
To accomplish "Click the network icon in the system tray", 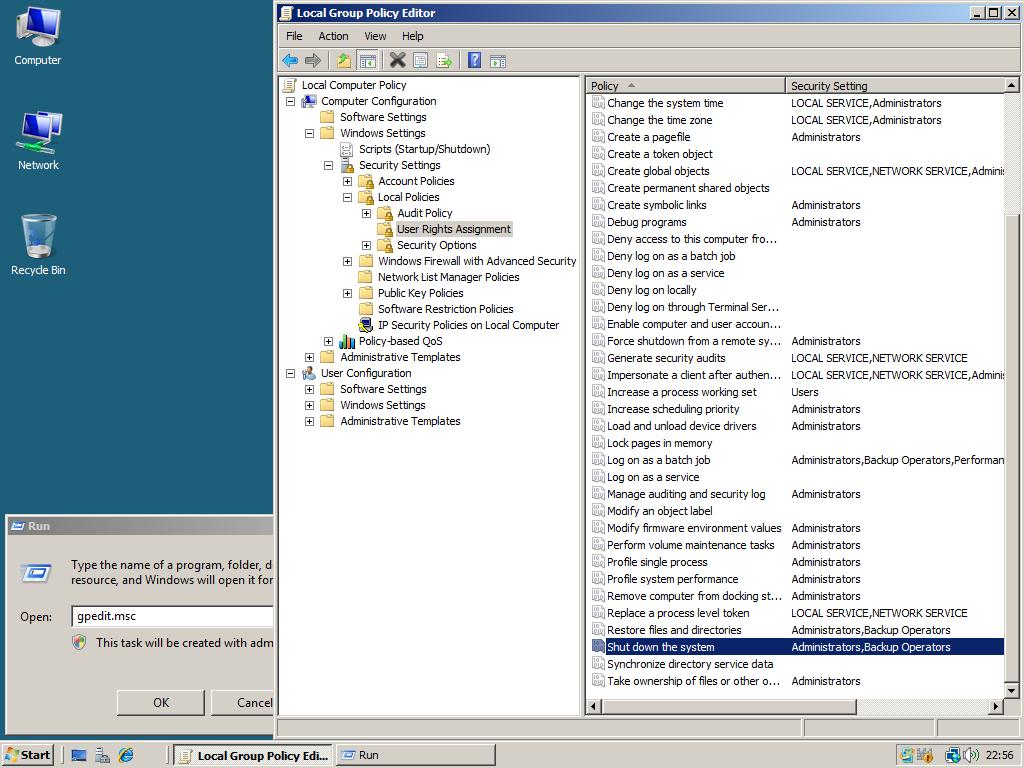I will [952, 756].
